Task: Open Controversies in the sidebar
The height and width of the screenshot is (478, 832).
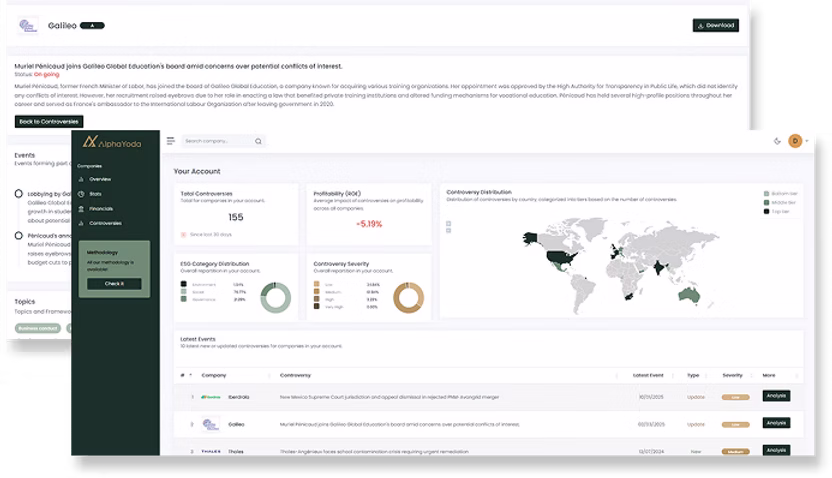Action: pos(105,223)
